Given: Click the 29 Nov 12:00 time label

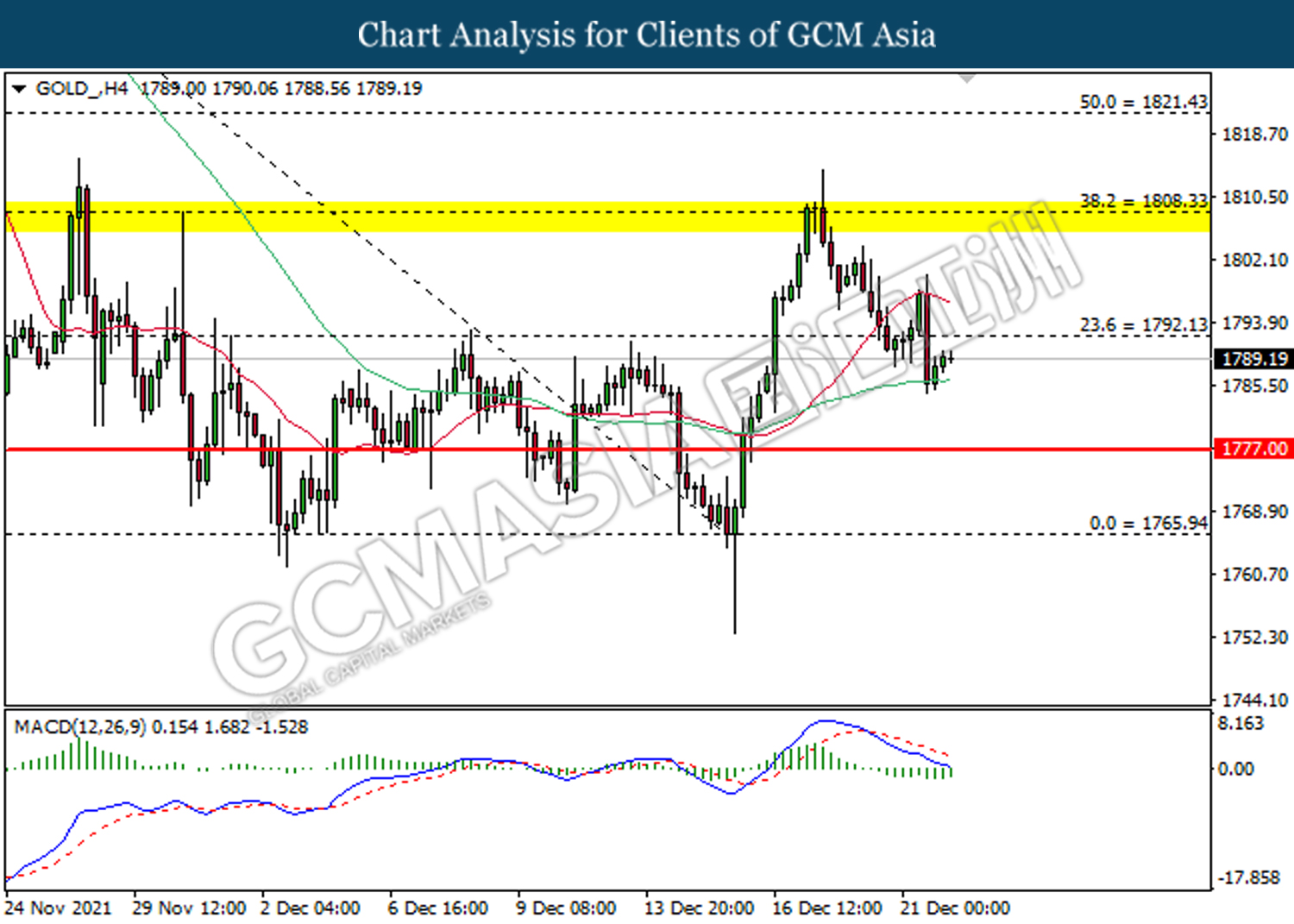Looking at the screenshot, I should 189,908.
